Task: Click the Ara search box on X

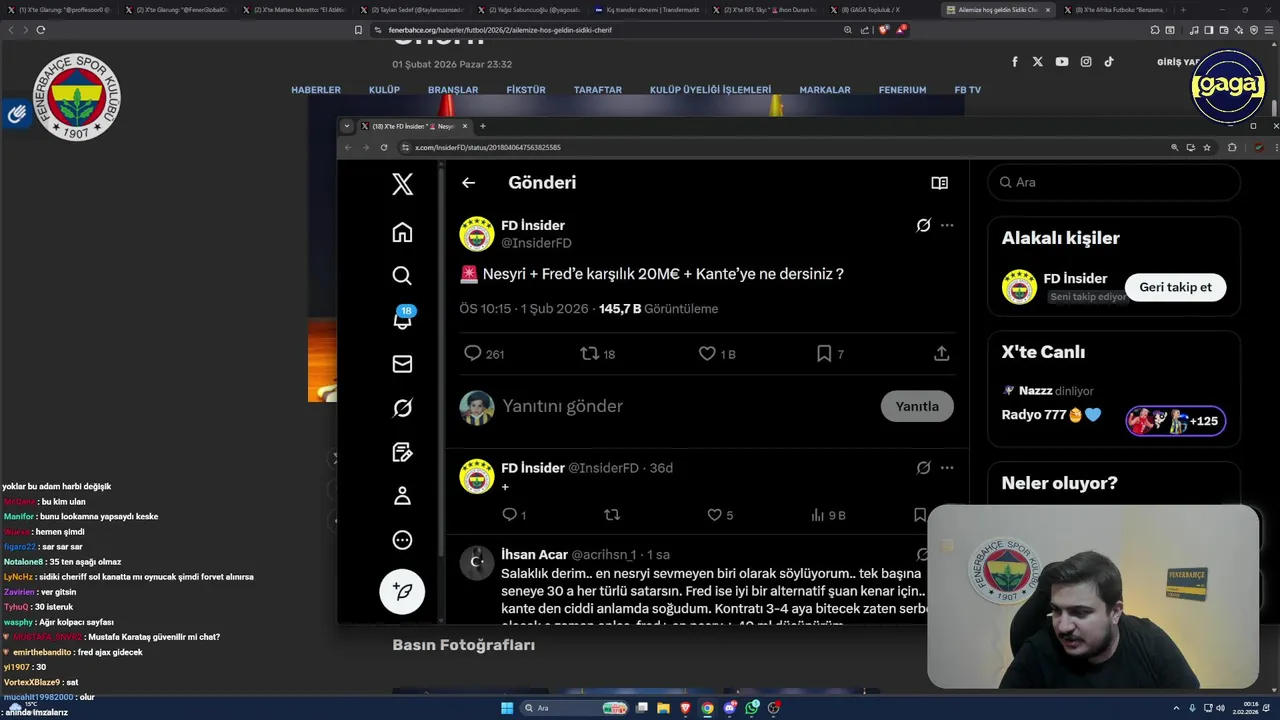Action: coord(1114,182)
